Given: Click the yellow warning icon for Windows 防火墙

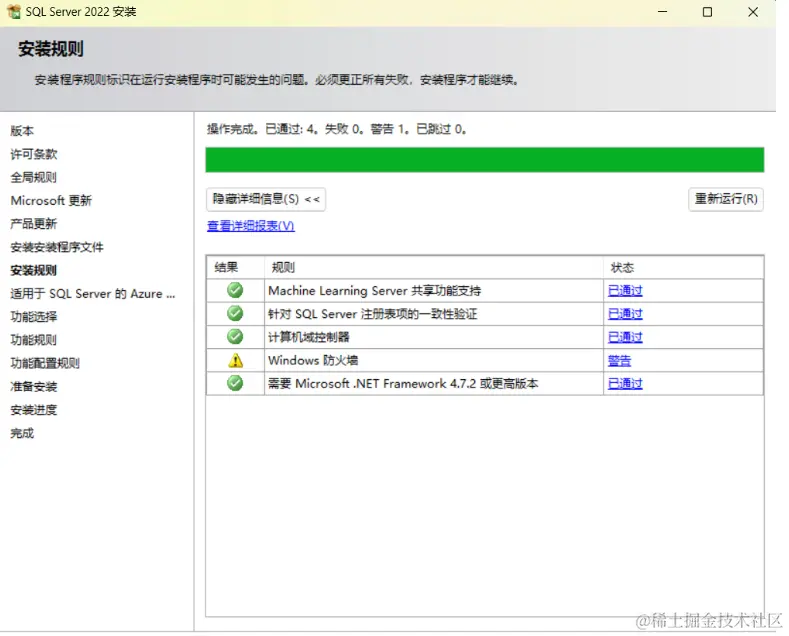Looking at the screenshot, I should pyautogui.click(x=235, y=360).
